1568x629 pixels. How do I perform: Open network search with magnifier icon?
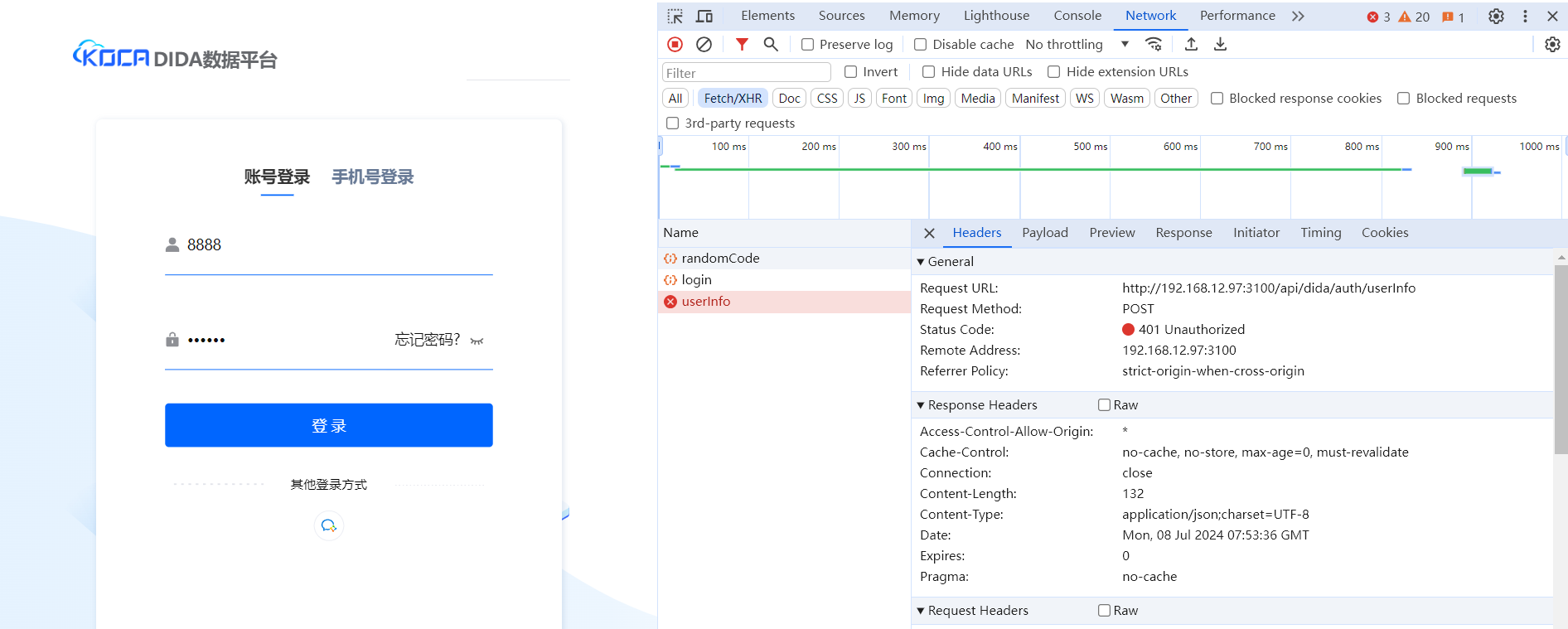click(771, 45)
